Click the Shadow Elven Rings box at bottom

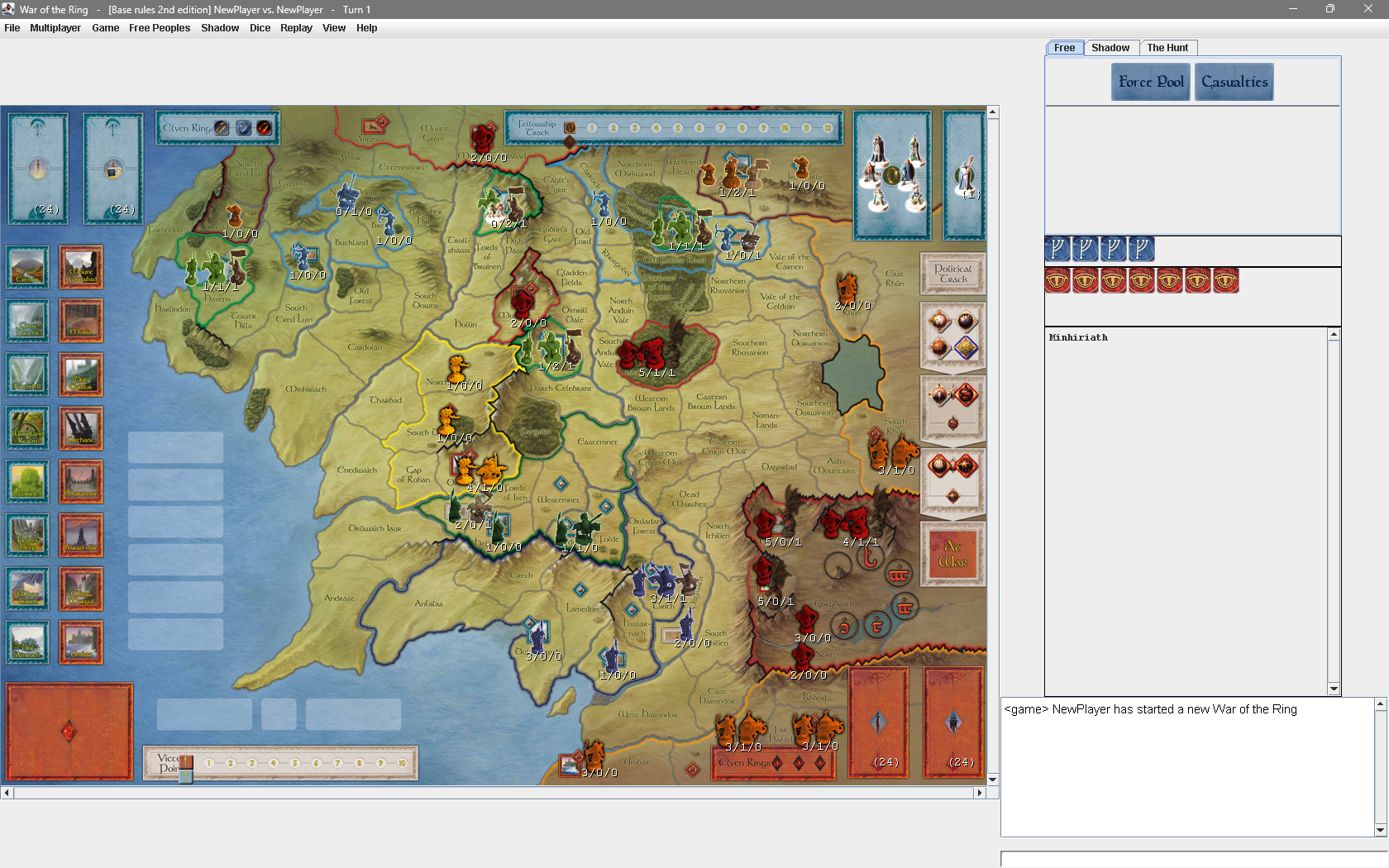[773, 763]
